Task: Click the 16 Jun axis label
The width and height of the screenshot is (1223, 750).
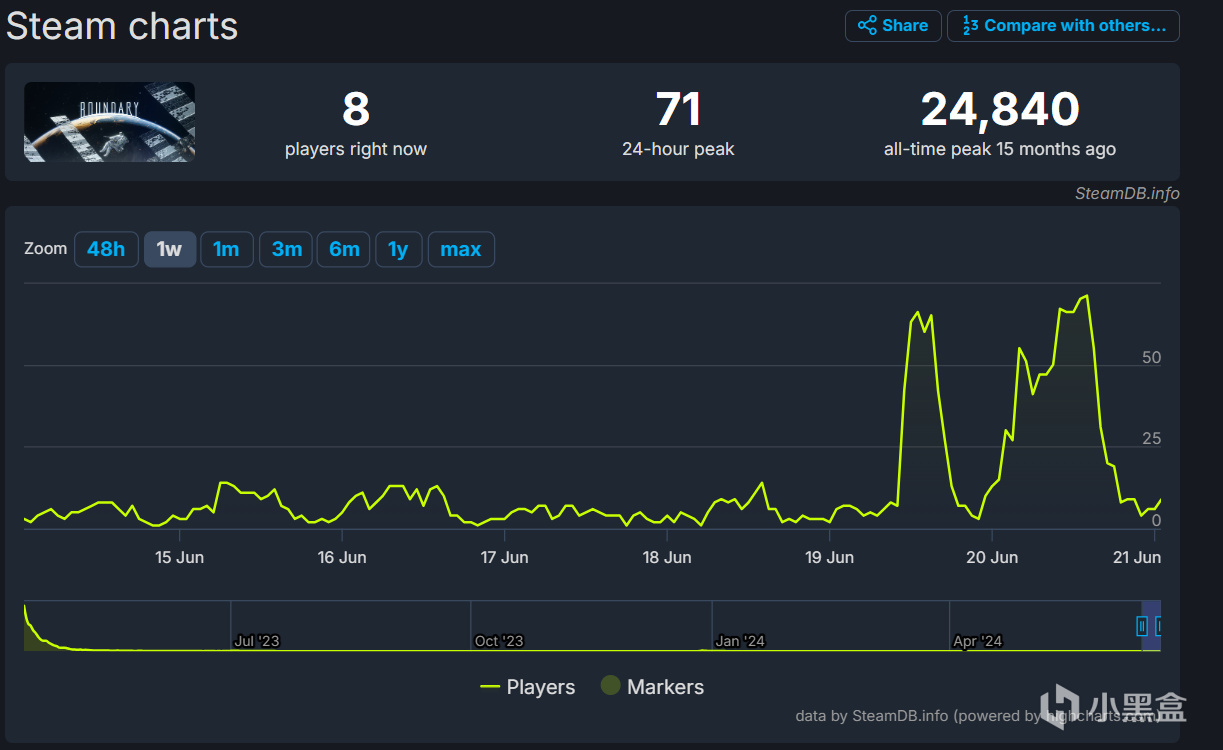Action: pos(342,557)
